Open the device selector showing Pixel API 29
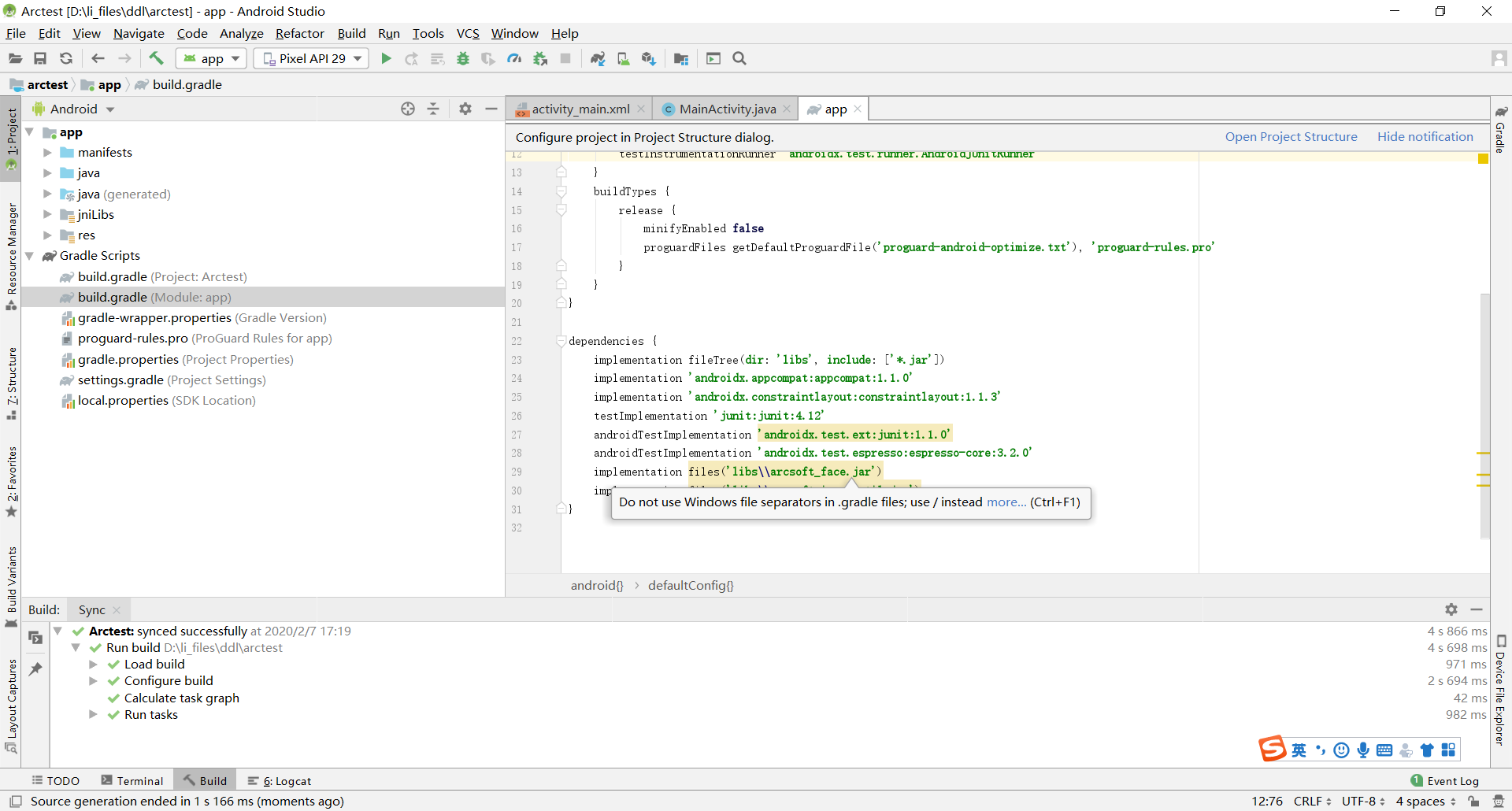1512x811 pixels. click(310, 57)
